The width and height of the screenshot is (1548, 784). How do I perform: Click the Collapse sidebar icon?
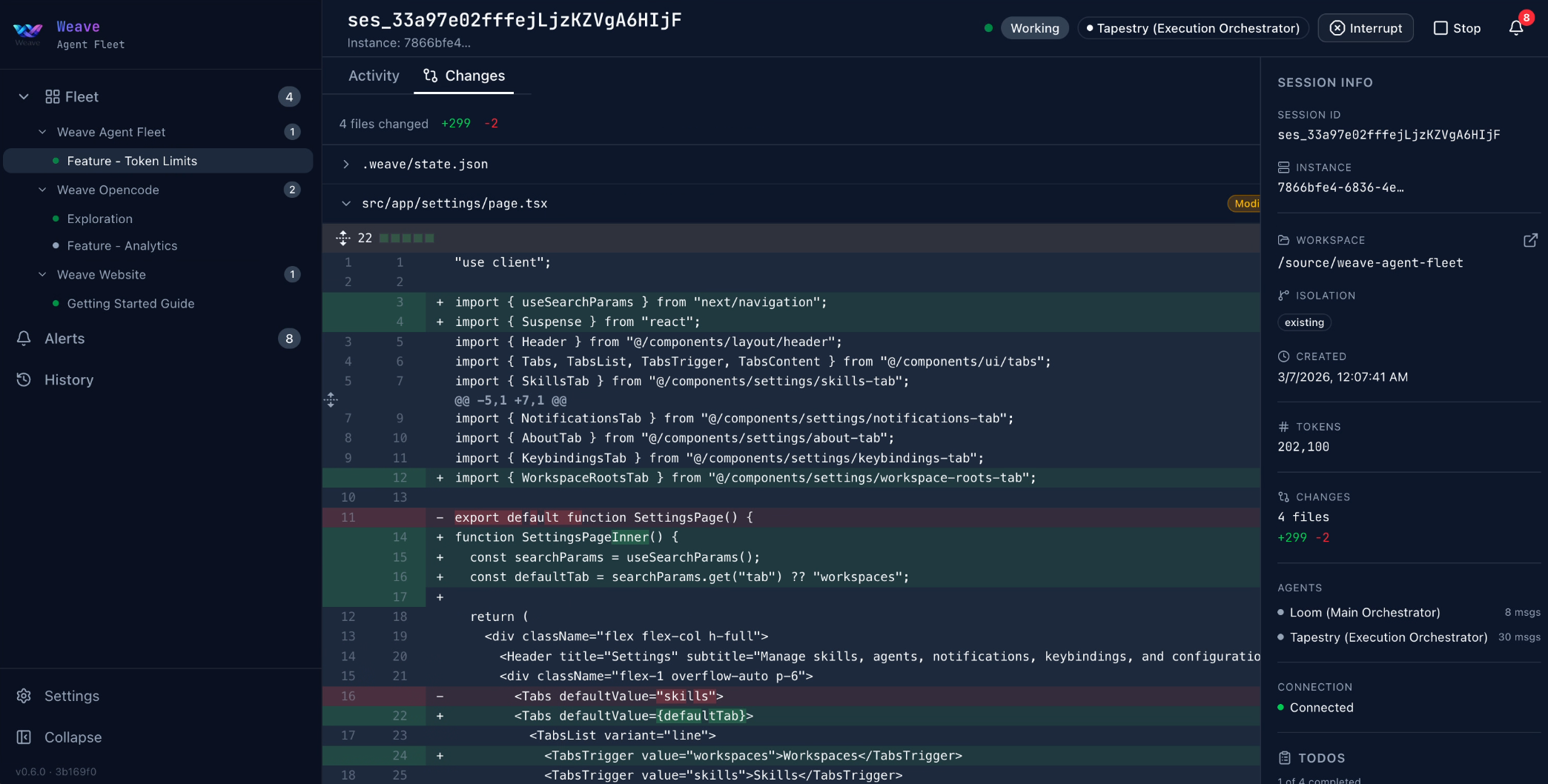click(x=24, y=737)
